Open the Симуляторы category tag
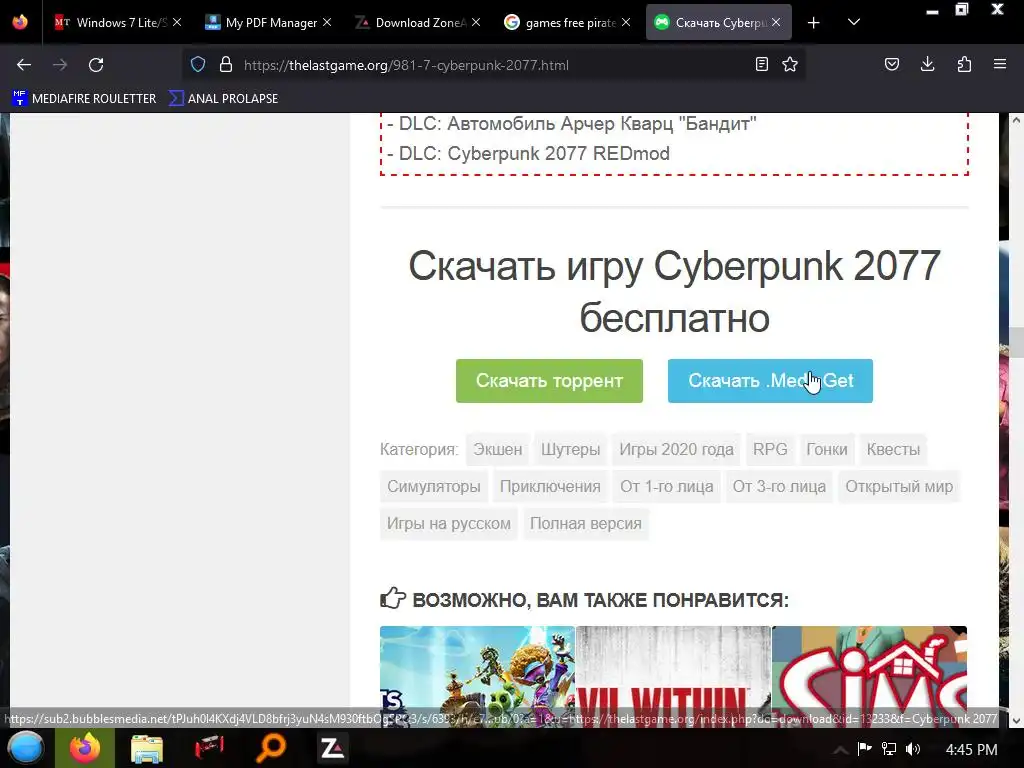The height and width of the screenshot is (768, 1024). click(434, 487)
